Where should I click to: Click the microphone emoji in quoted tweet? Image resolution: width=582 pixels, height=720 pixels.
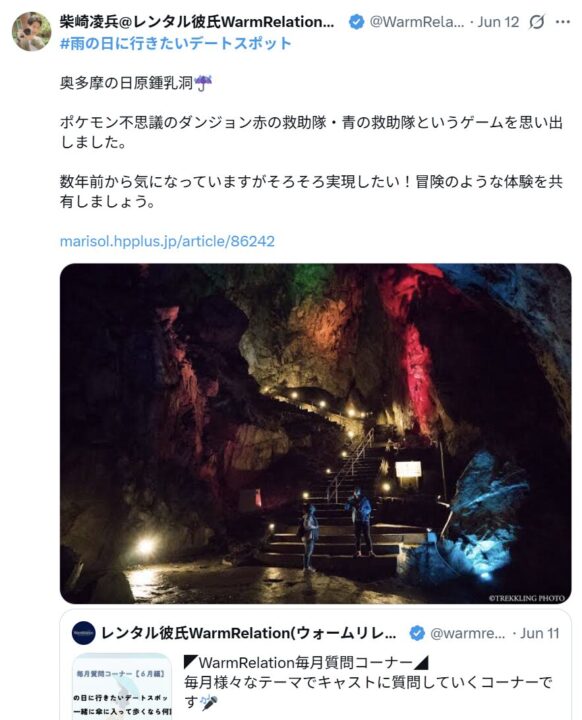(x=209, y=702)
